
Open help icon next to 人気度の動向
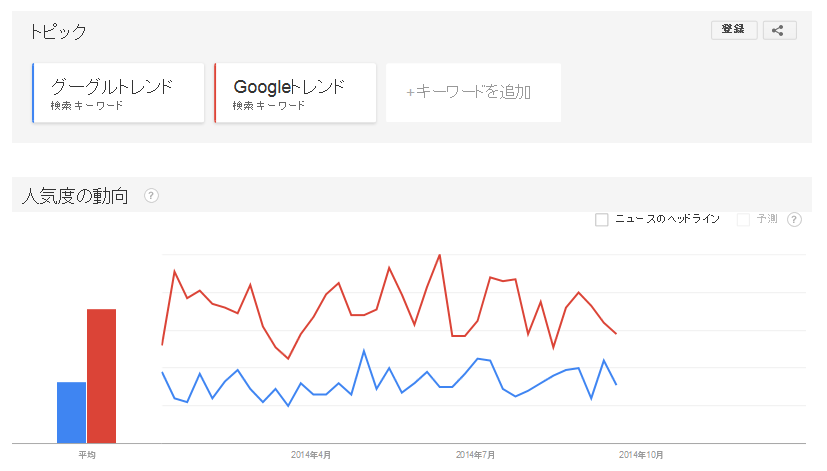point(151,196)
